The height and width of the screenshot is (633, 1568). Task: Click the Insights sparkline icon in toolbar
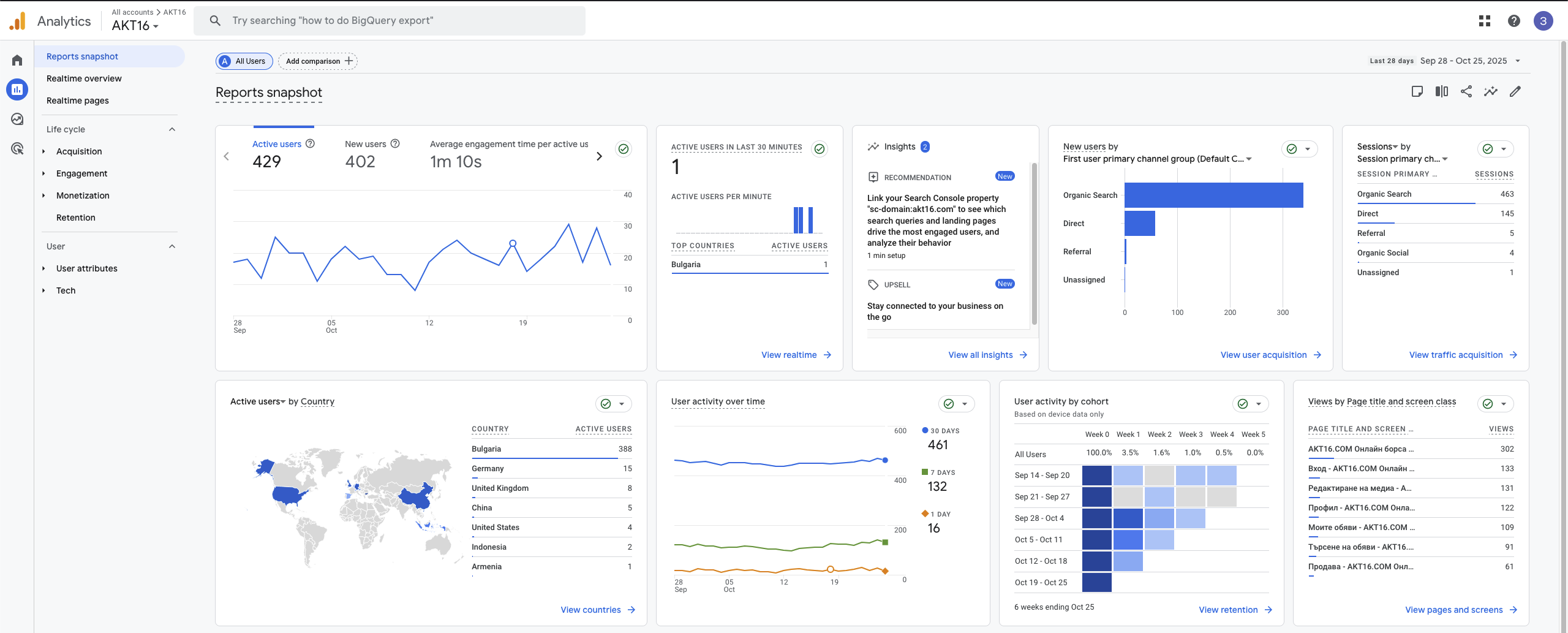click(x=1490, y=91)
